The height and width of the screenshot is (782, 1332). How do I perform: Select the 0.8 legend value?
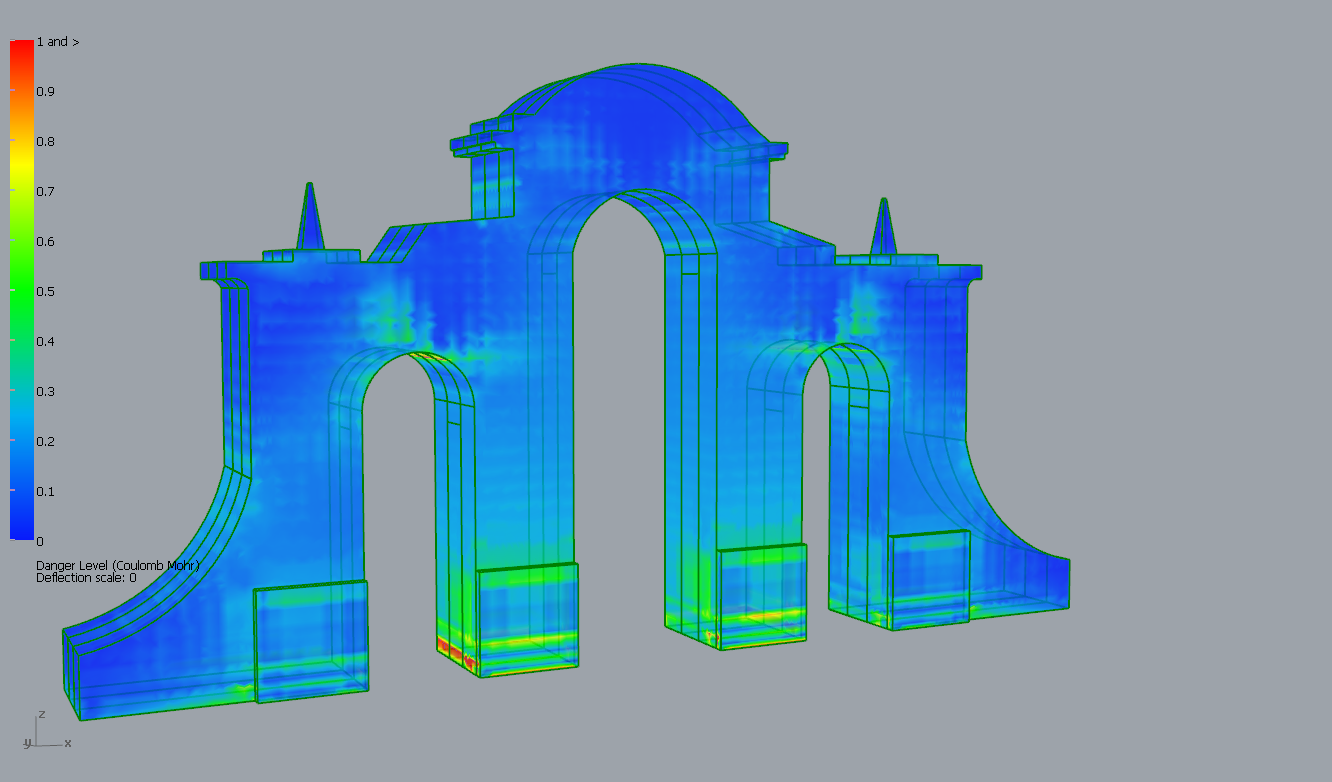(46, 142)
